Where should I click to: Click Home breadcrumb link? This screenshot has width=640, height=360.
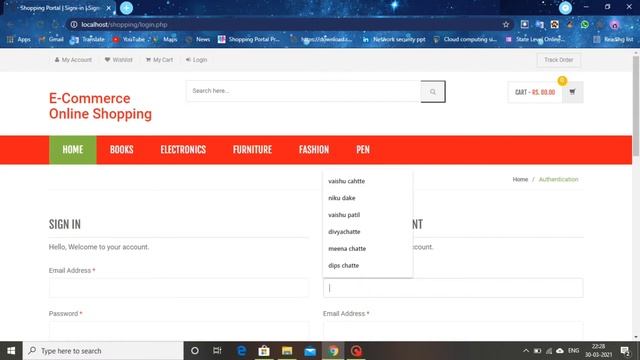click(x=520, y=179)
